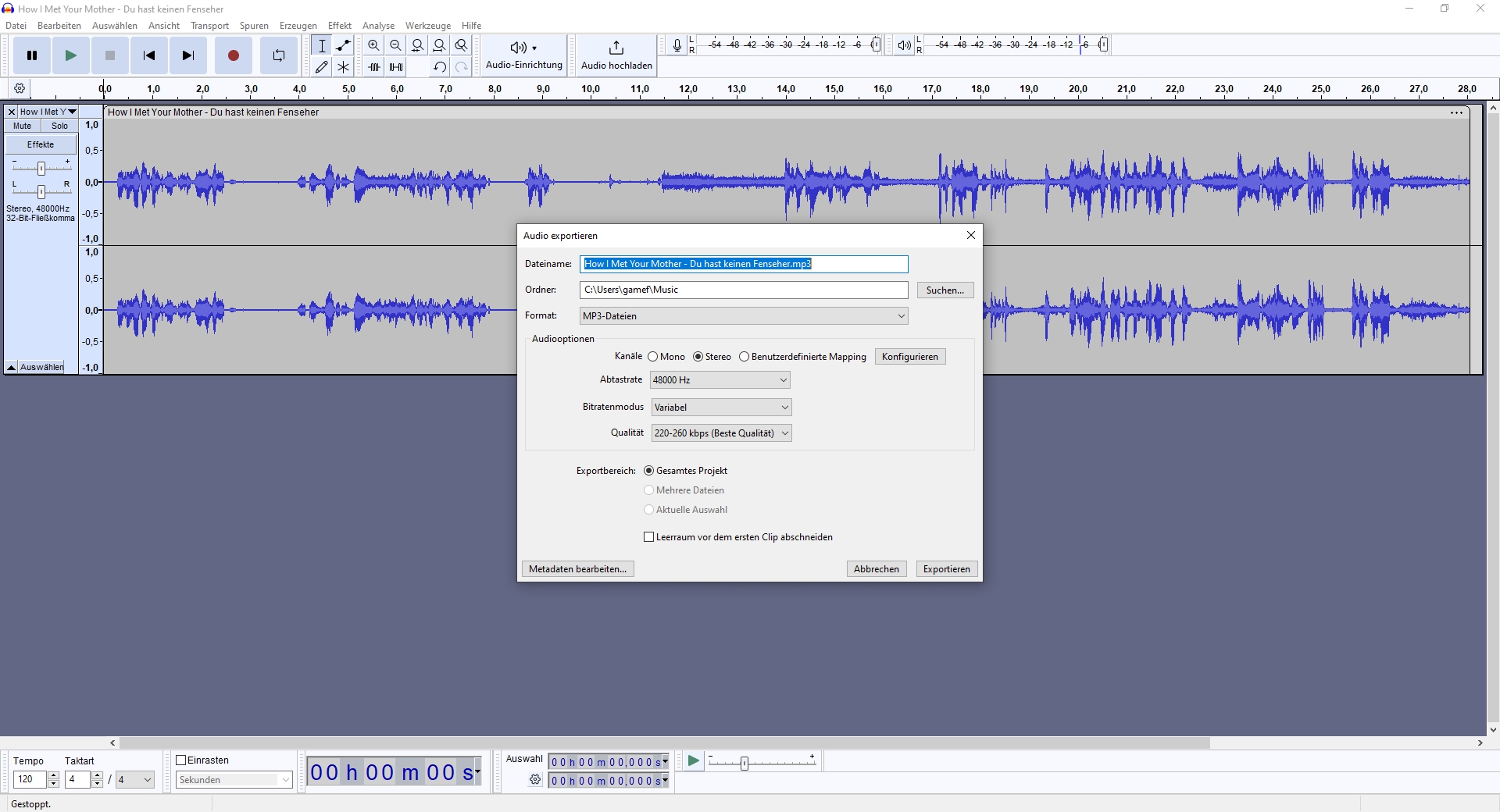This screenshot has width=1500, height=812.
Task: Open the Qualität dropdown
Action: coord(720,433)
